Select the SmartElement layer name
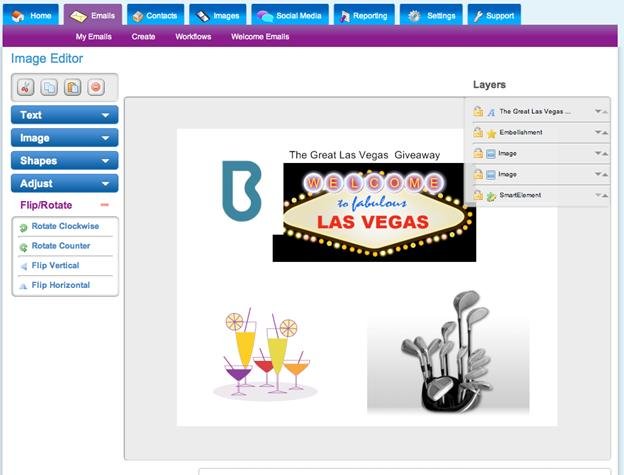 (x=520, y=195)
